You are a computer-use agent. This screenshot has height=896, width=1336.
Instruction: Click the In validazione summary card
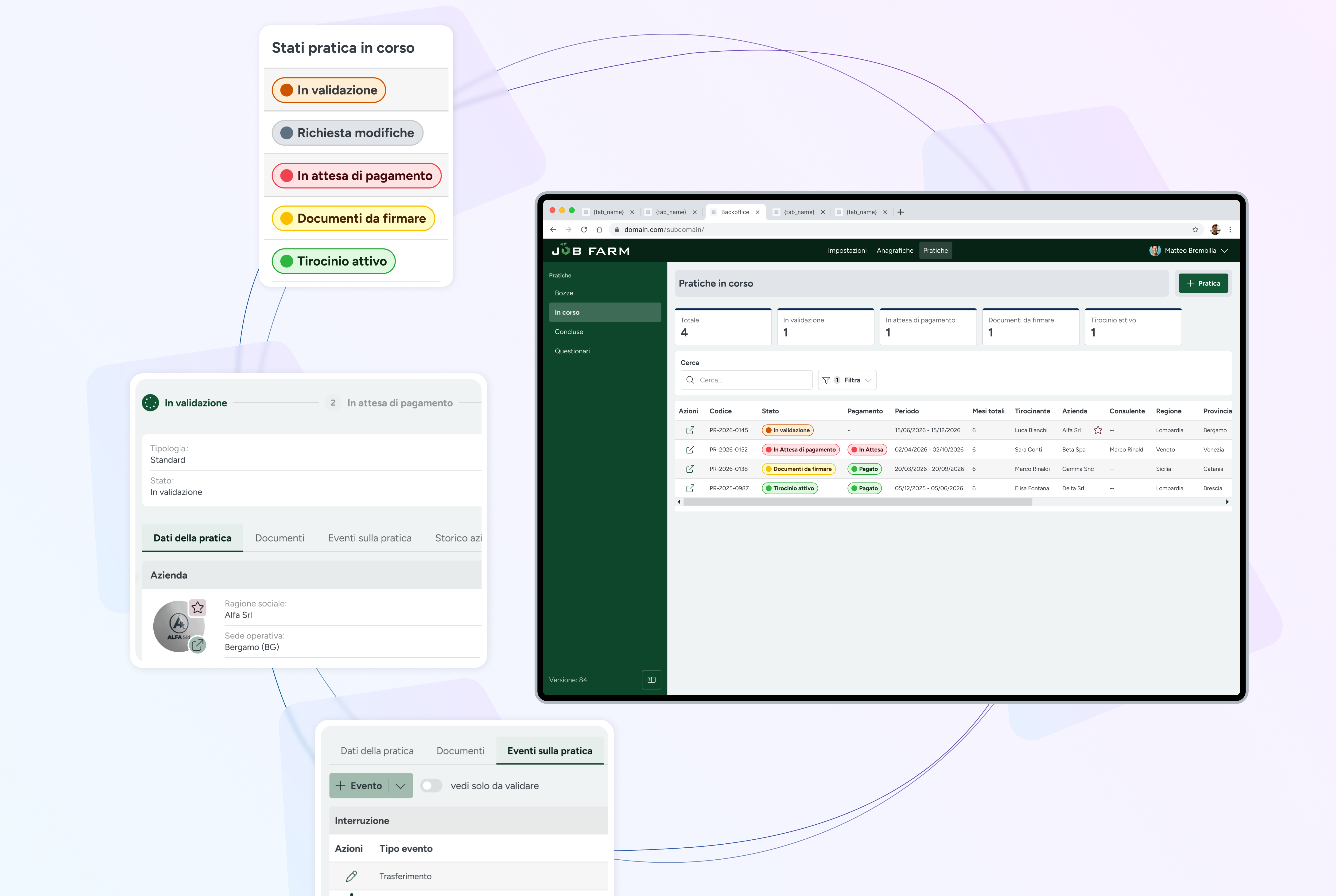tap(826, 327)
